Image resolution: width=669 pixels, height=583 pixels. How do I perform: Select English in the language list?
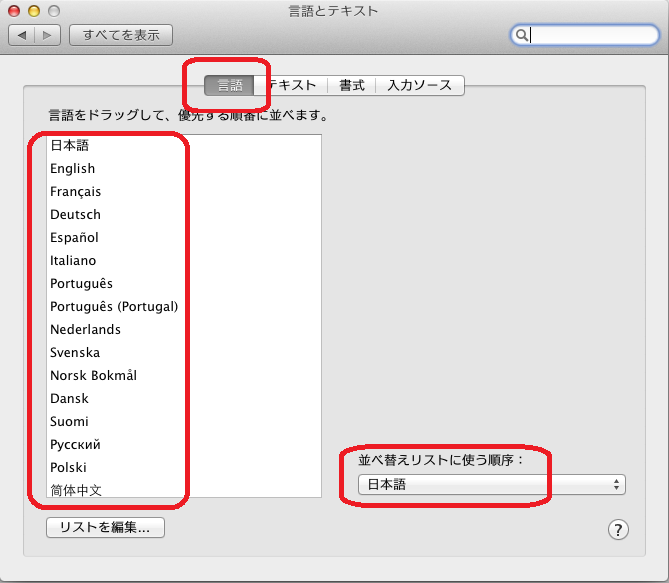[184, 169]
